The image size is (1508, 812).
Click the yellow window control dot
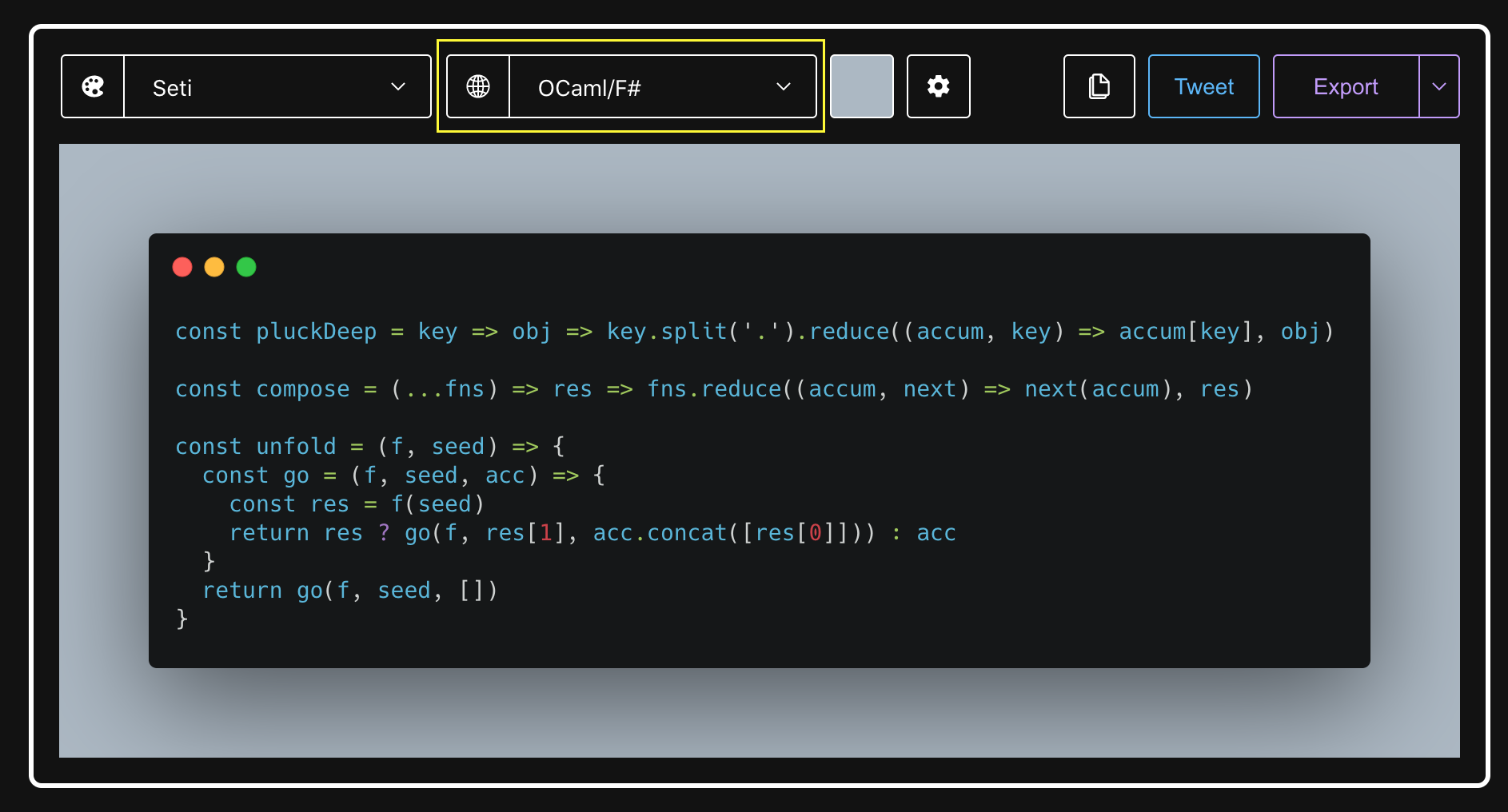(214, 267)
